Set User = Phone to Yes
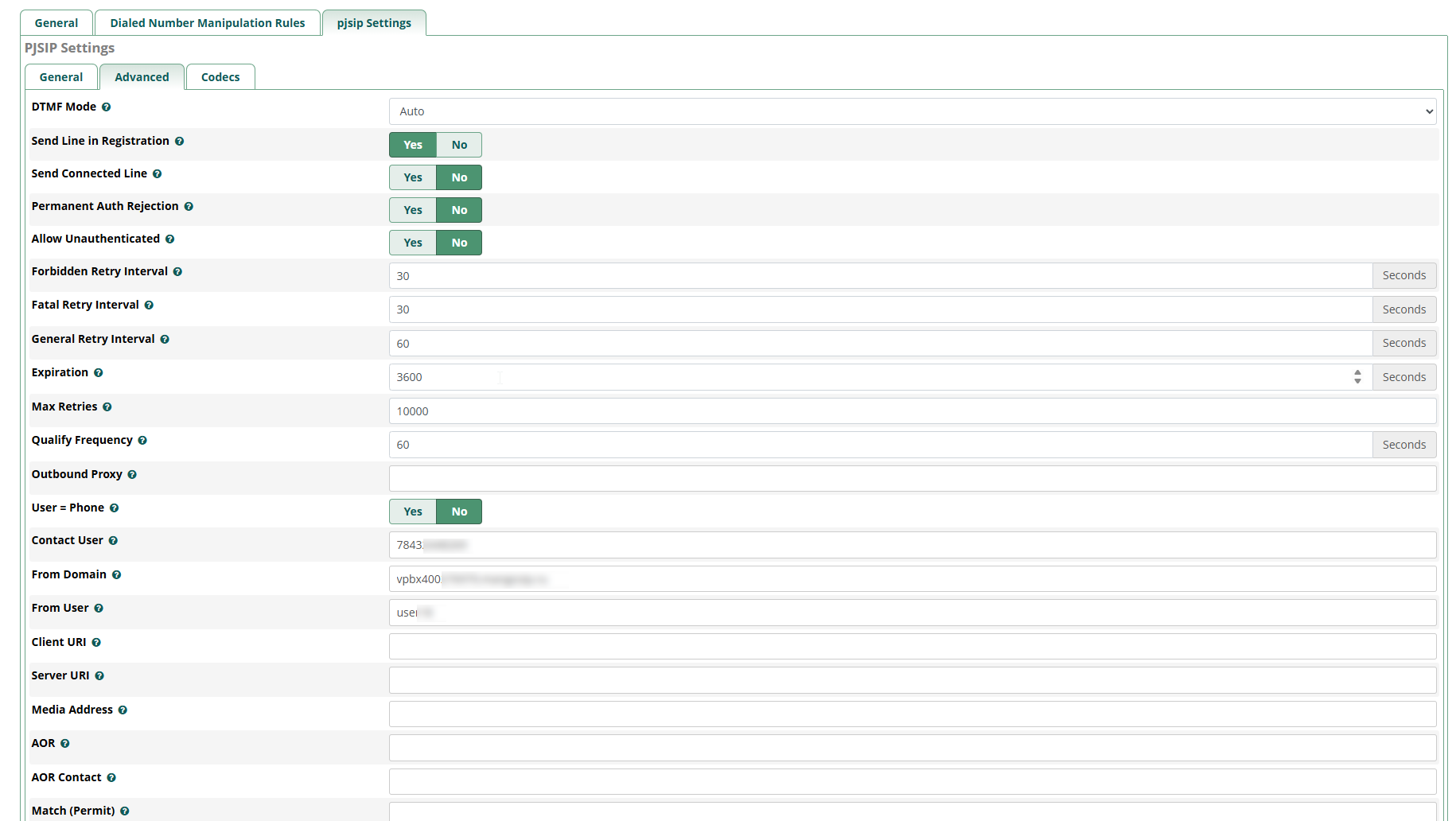 click(x=413, y=512)
